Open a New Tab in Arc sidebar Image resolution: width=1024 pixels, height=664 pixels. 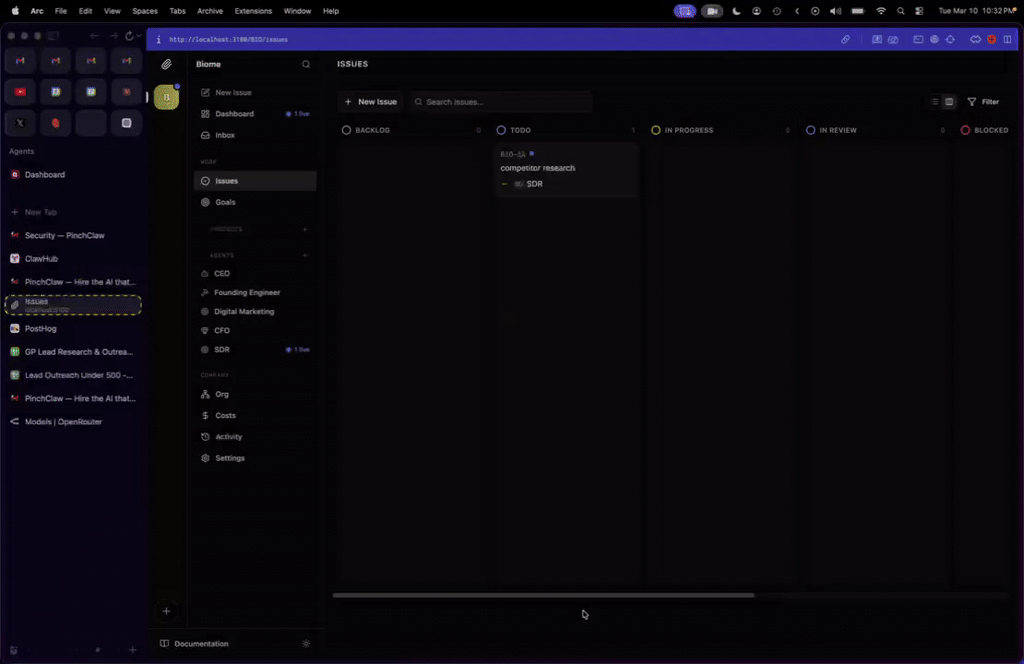(x=73, y=212)
